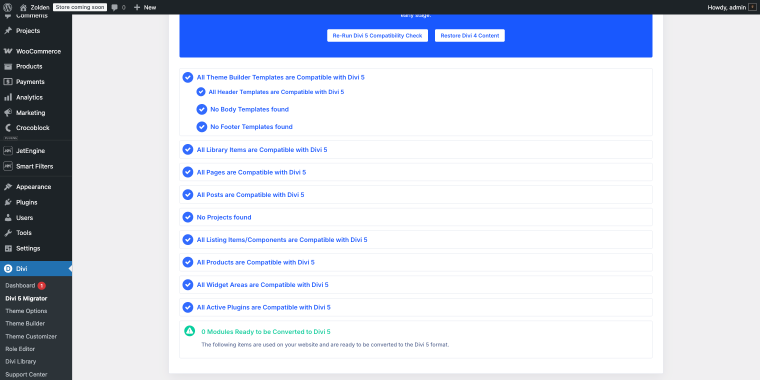Click the Tools wrench icon
Screen dimensions: 760x380
pyautogui.click(x=8, y=233)
